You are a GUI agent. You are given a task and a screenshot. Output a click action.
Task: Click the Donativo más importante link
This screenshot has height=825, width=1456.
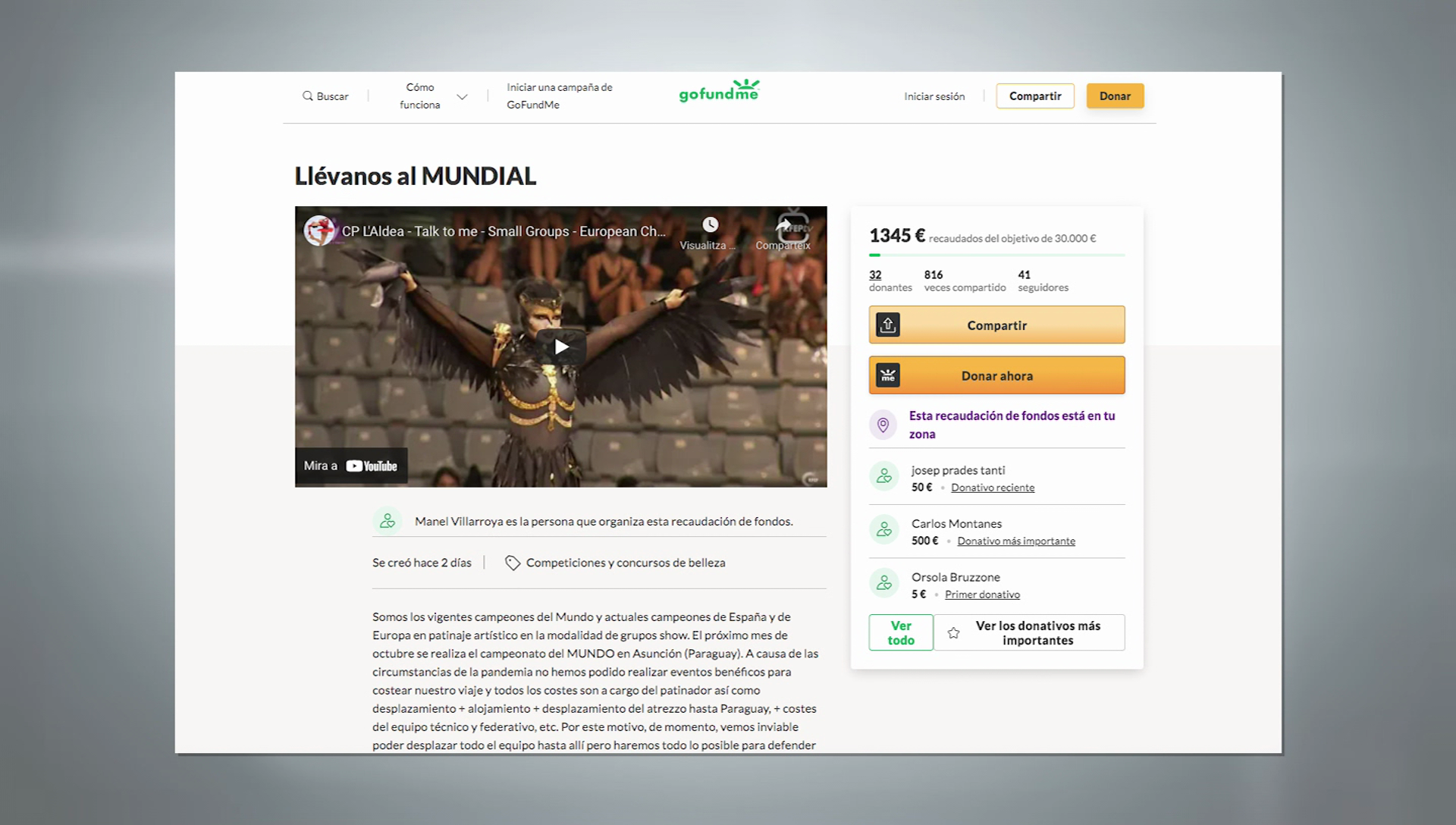pyautogui.click(x=1016, y=541)
